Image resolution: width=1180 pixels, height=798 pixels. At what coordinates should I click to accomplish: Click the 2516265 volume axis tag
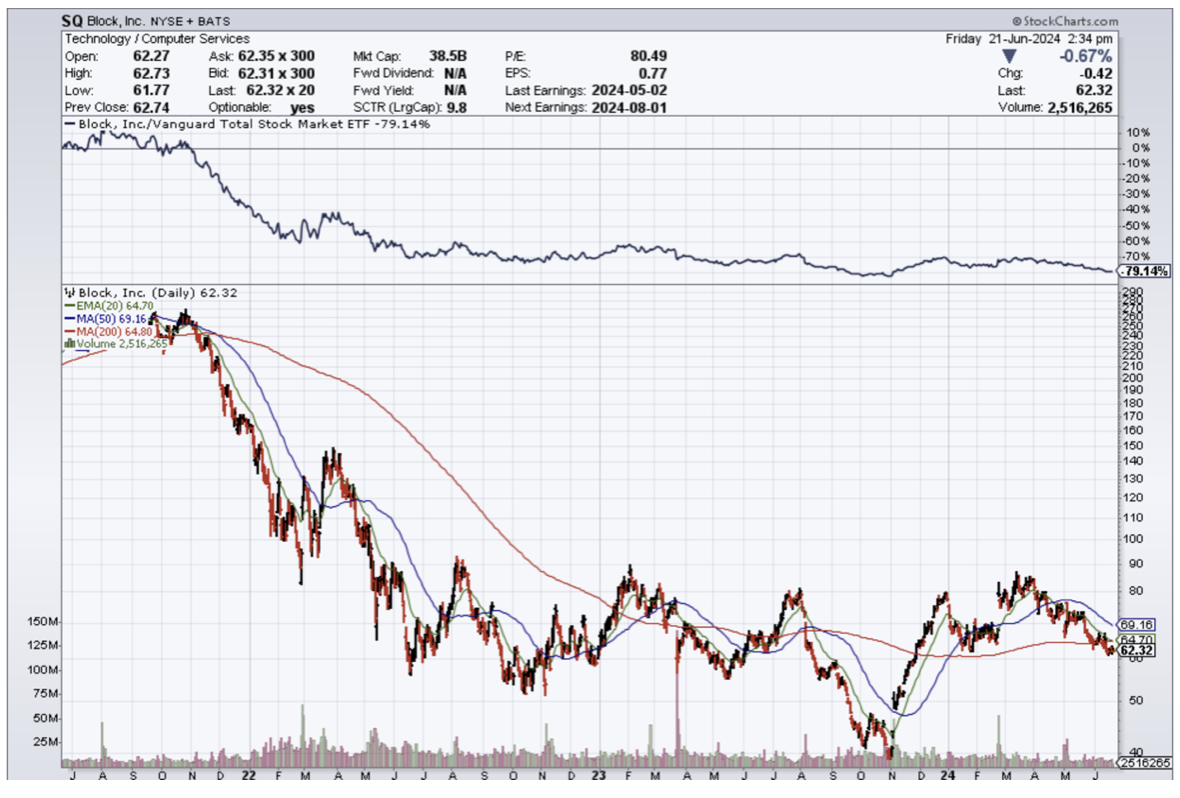[x=1142, y=764]
